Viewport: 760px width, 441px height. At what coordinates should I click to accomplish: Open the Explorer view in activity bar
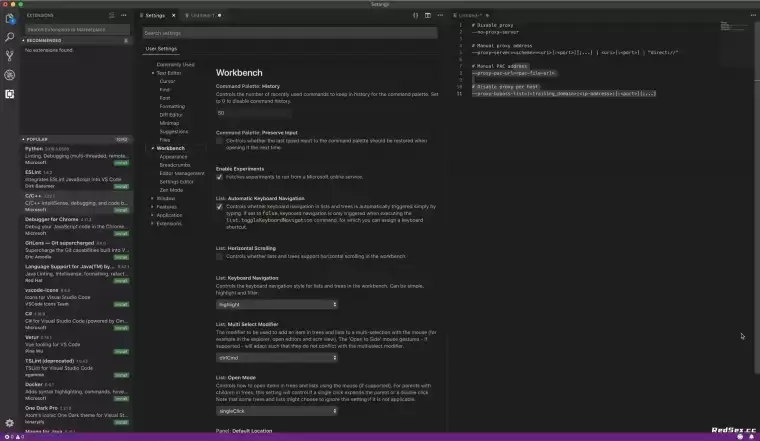point(9,18)
